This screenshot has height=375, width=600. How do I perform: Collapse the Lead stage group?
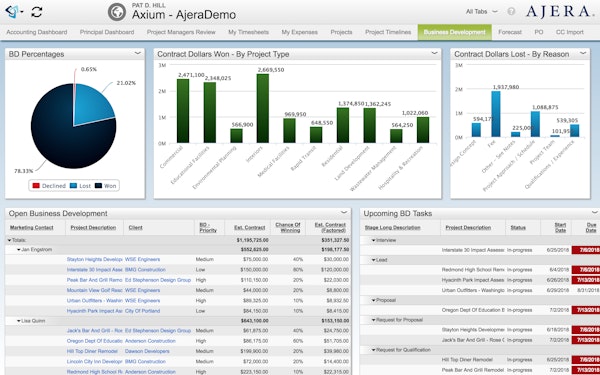click(x=373, y=260)
